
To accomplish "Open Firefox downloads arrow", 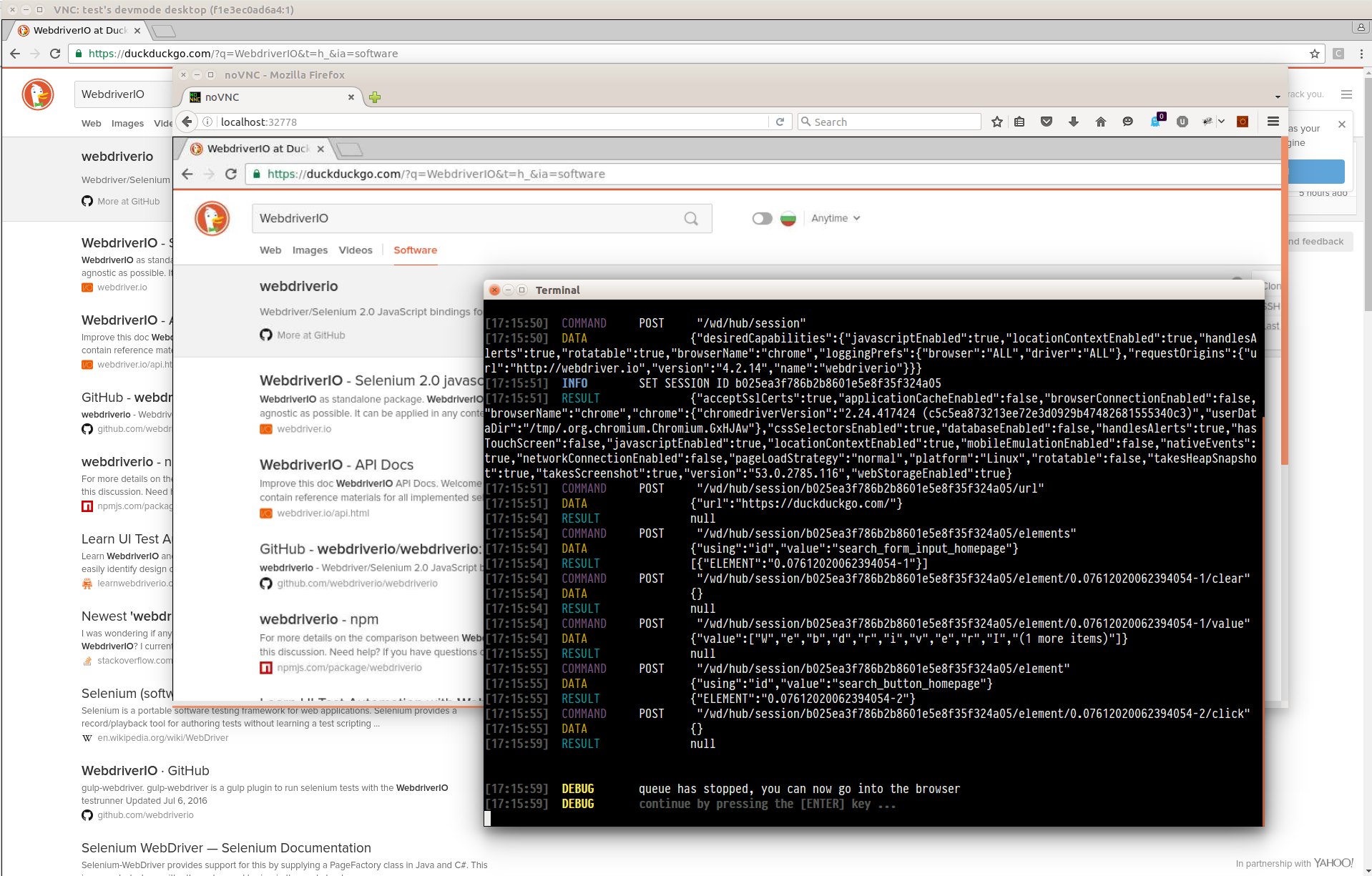I will 1074,122.
